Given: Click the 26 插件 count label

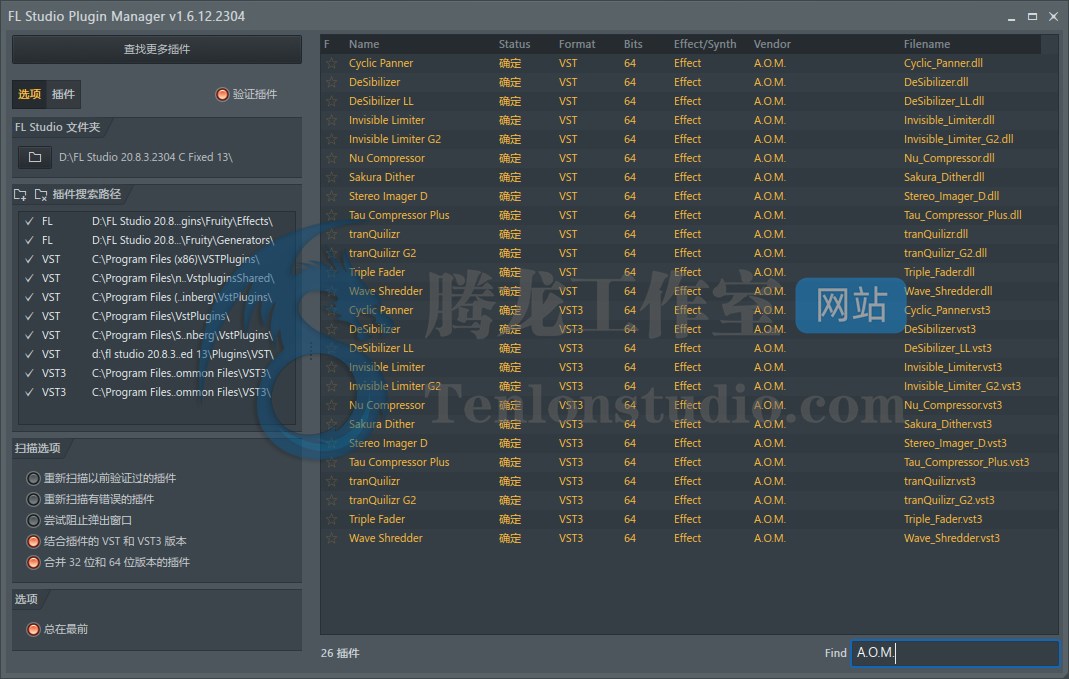Looking at the screenshot, I should 340,654.
